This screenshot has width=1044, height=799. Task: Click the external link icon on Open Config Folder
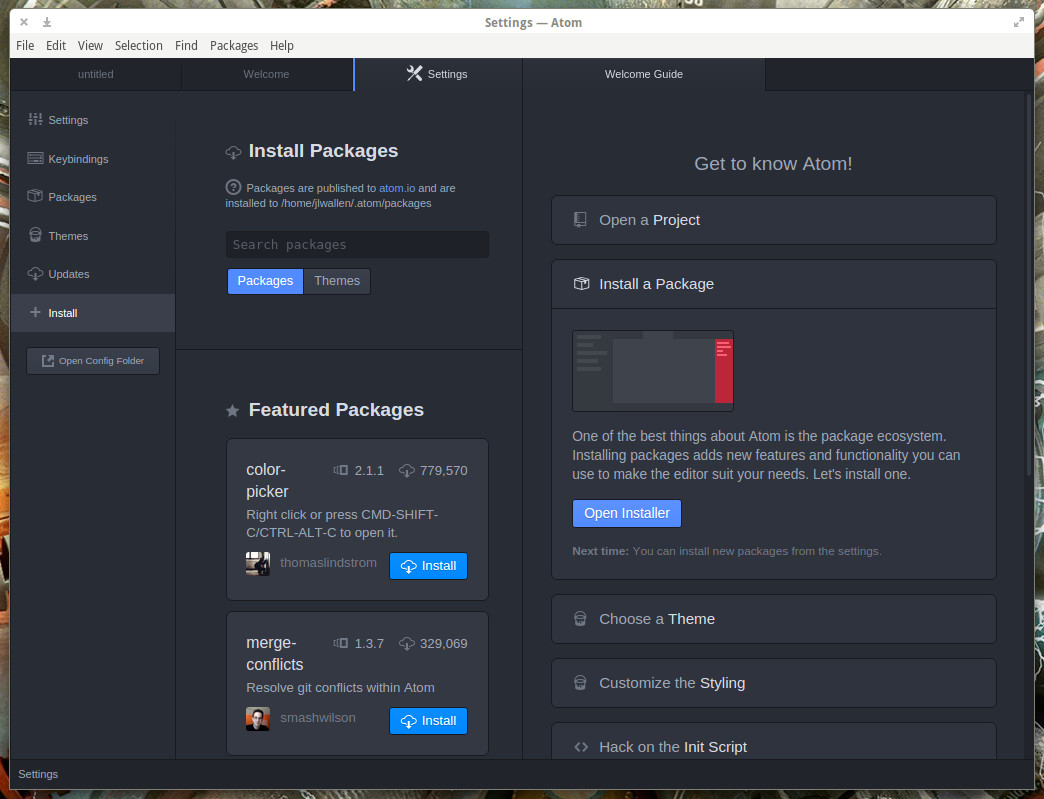click(48, 361)
